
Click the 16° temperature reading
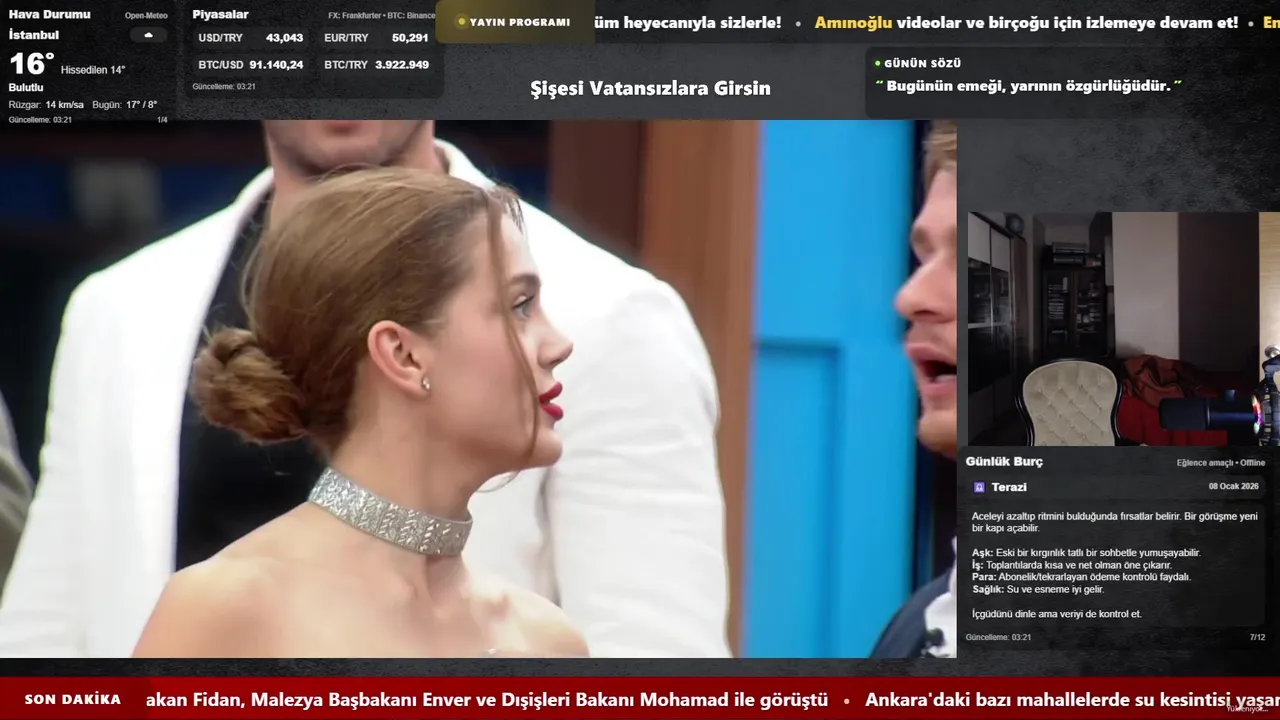(31, 64)
